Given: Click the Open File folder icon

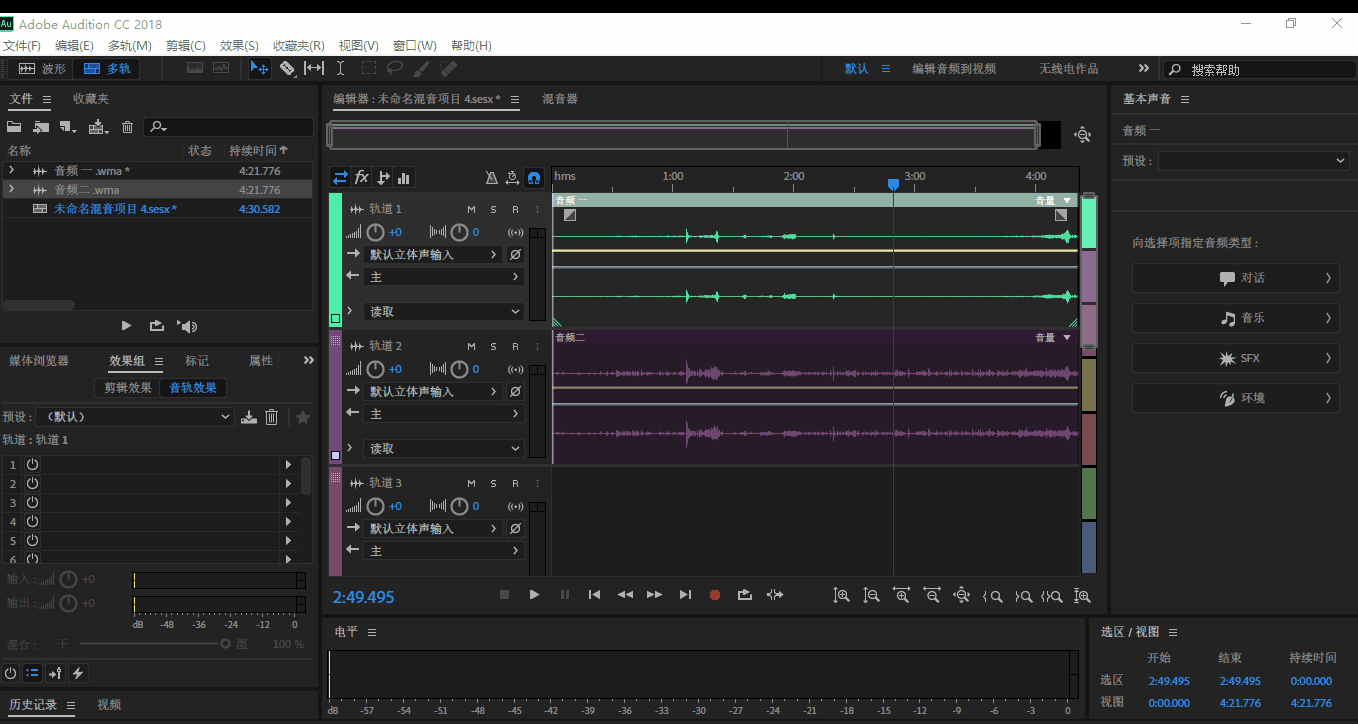Looking at the screenshot, I should point(14,127).
